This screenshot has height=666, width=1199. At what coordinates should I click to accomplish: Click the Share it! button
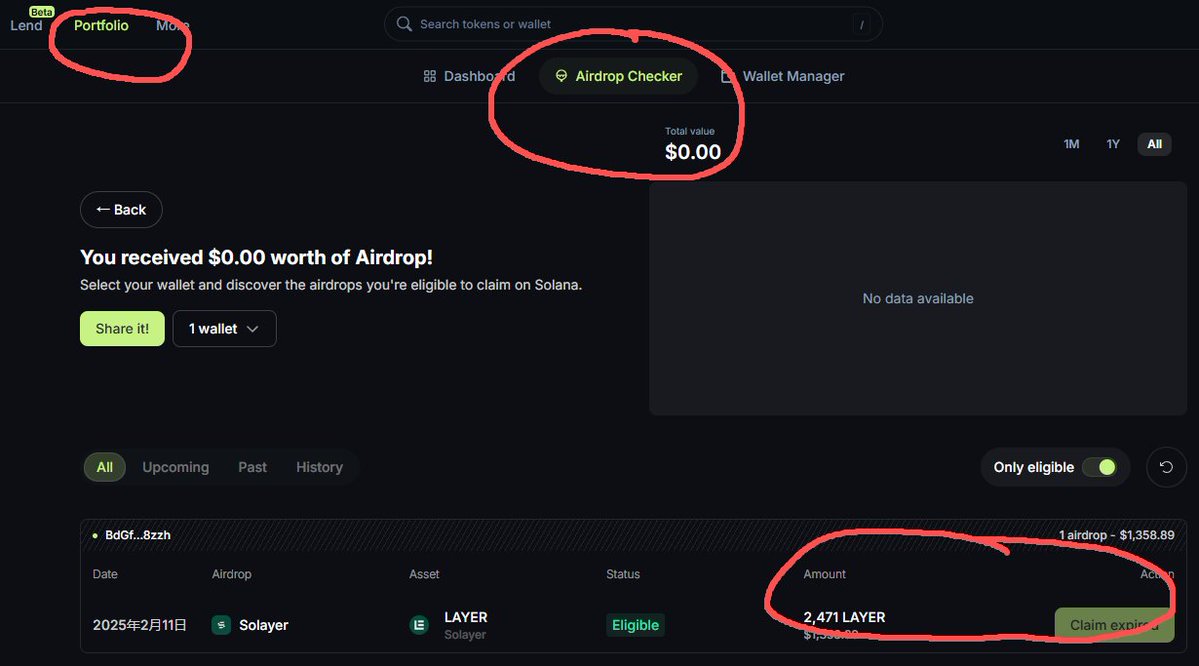click(x=122, y=329)
